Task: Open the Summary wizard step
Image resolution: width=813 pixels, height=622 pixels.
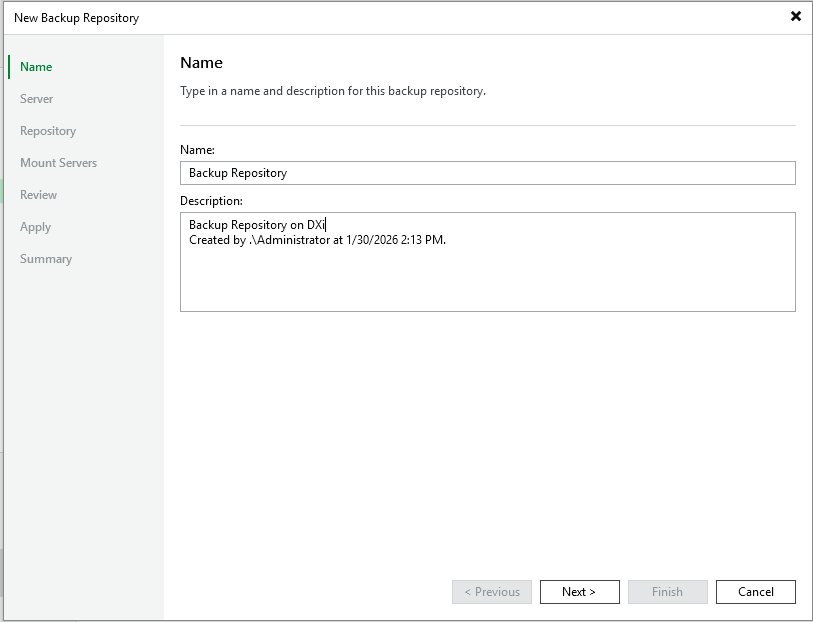Action: 46,259
